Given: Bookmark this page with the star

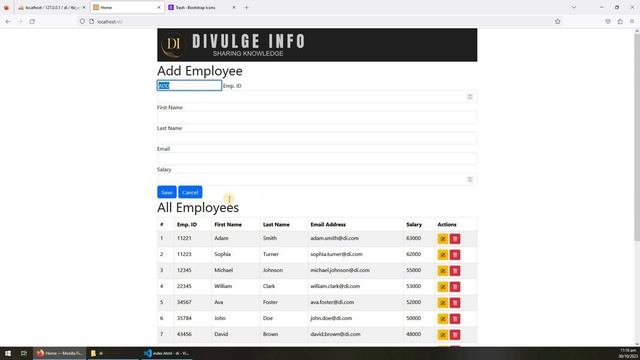Looking at the screenshot, I should [558, 21].
